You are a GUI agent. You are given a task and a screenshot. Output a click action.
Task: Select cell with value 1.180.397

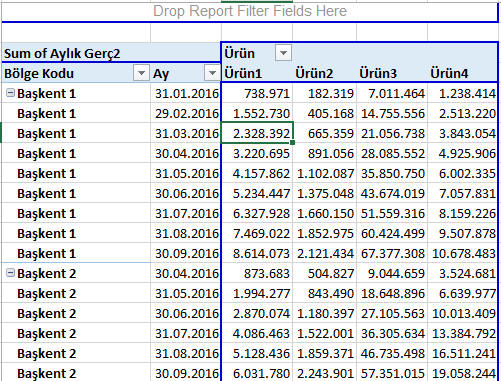pyautogui.click(x=325, y=313)
